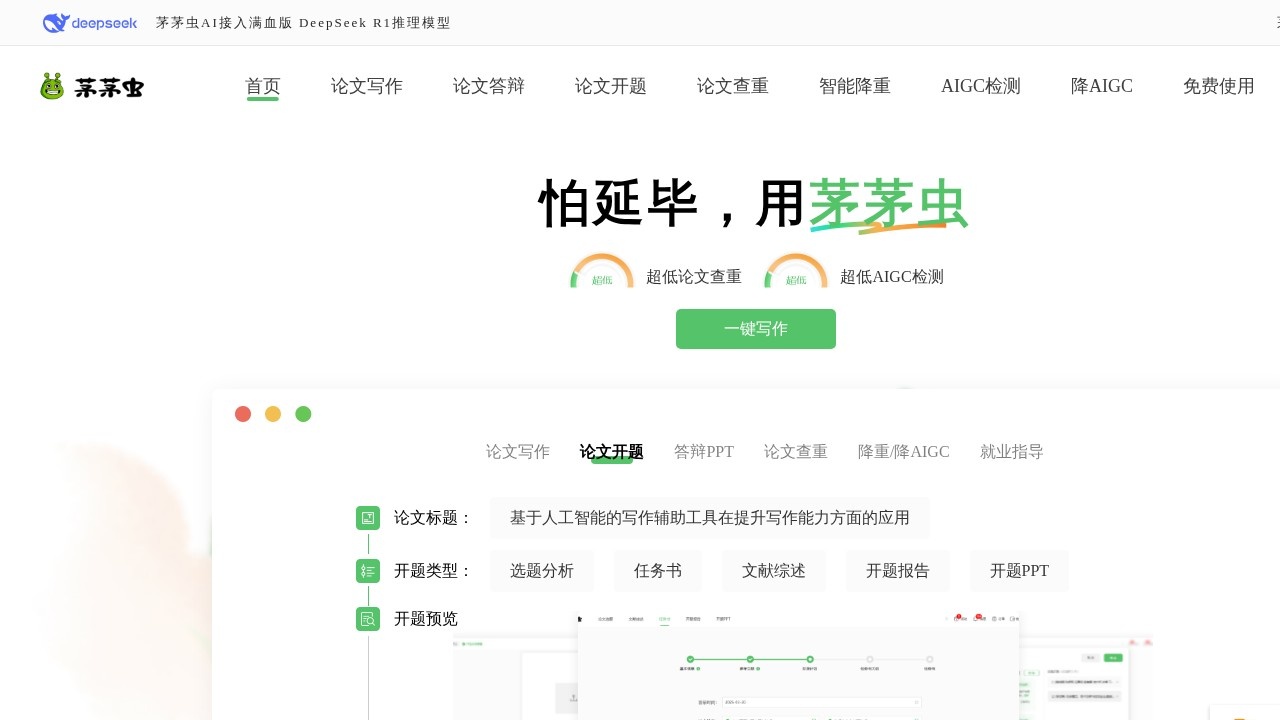Click the 超低AIGC检测 gauge icon
Viewport: 1280px width, 720px height.
tap(796, 271)
